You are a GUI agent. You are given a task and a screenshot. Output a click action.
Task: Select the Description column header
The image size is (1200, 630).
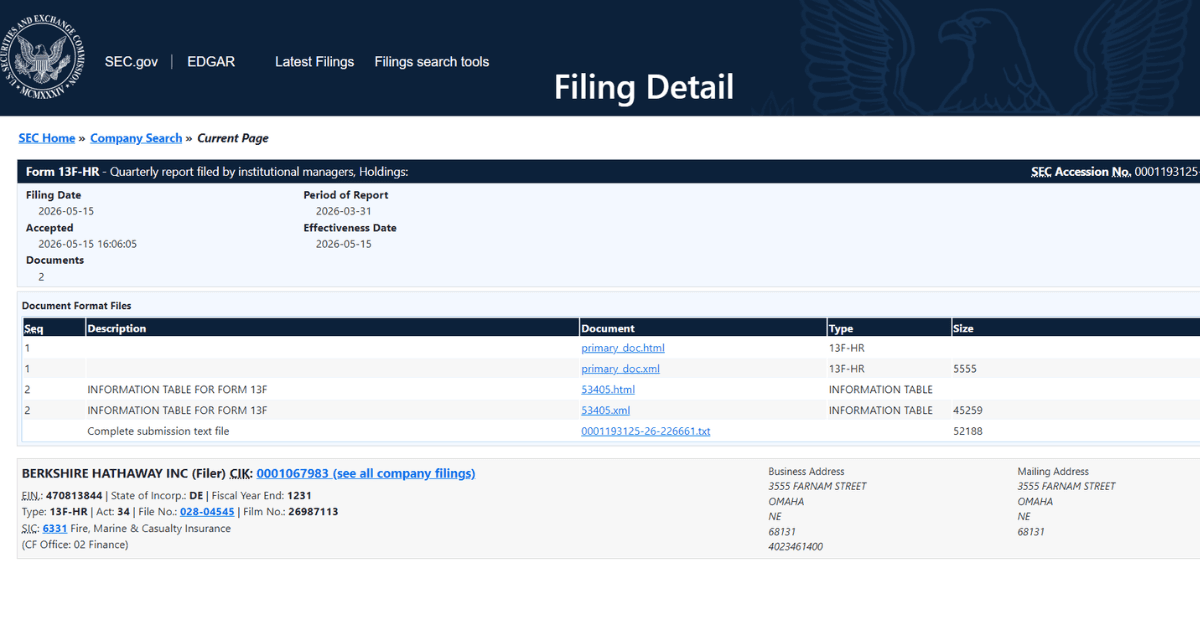pyautogui.click(x=117, y=328)
